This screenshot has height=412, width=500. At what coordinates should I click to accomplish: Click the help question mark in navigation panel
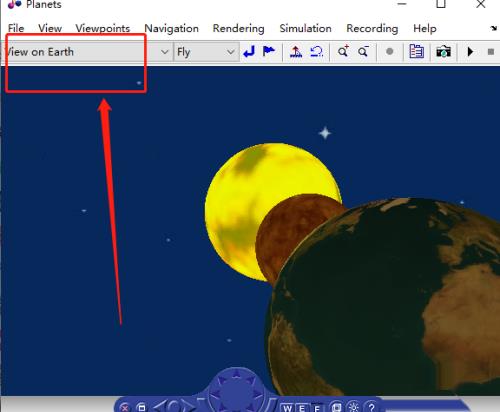371,407
